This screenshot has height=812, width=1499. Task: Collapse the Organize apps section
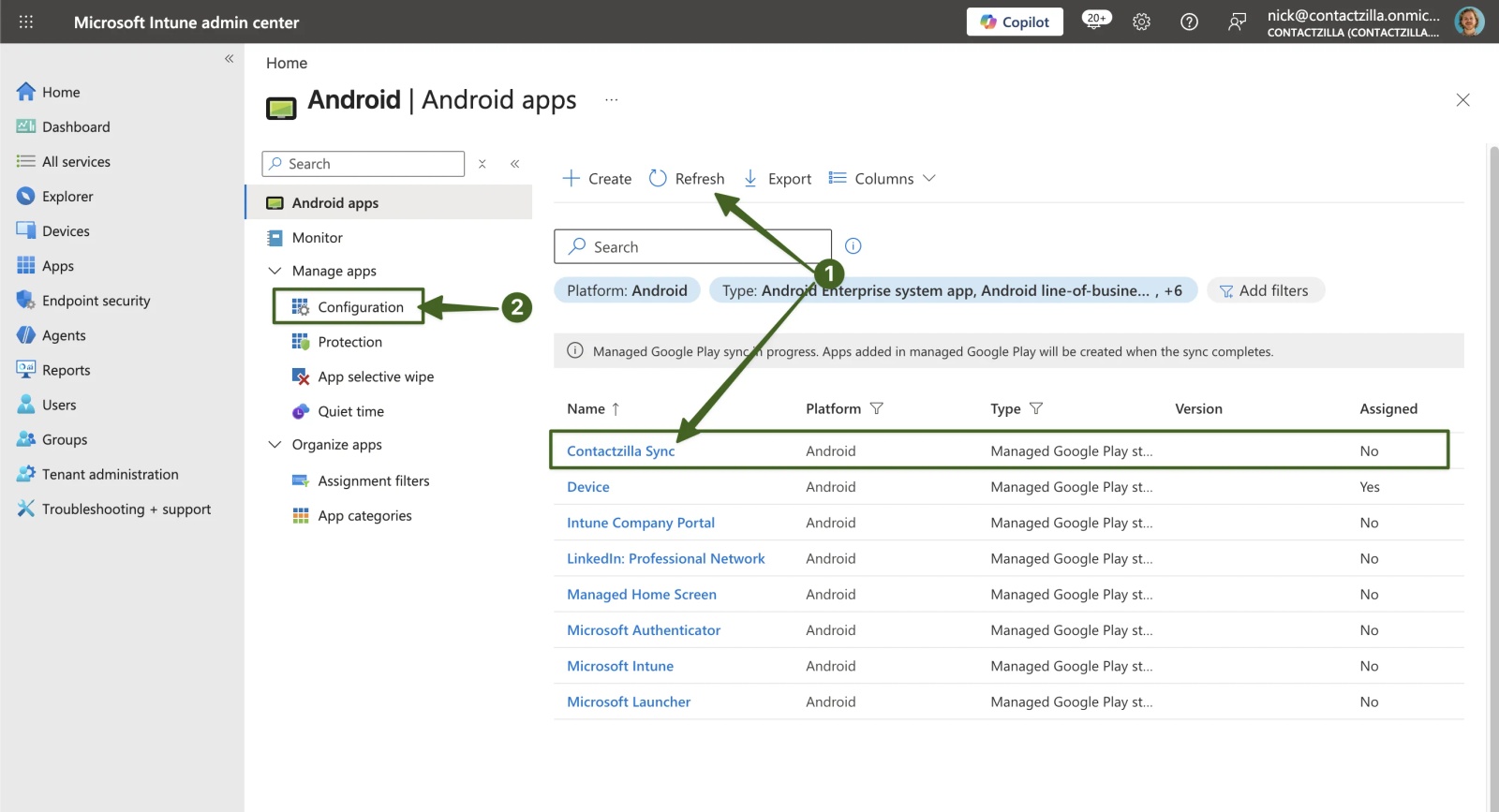(x=275, y=445)
